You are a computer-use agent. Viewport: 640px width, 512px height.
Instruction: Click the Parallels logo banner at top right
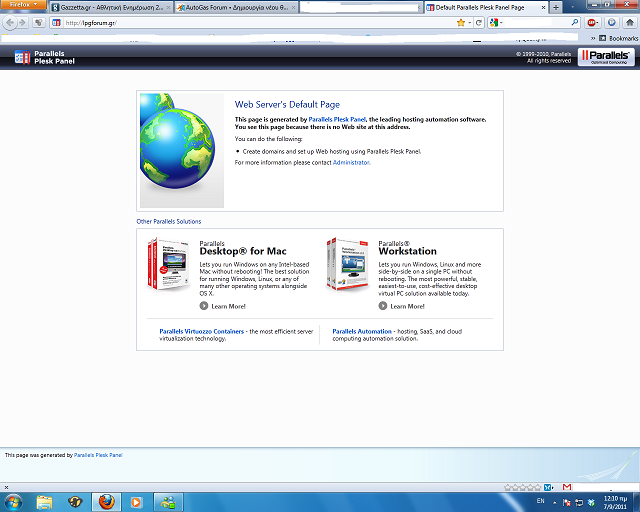606,57
